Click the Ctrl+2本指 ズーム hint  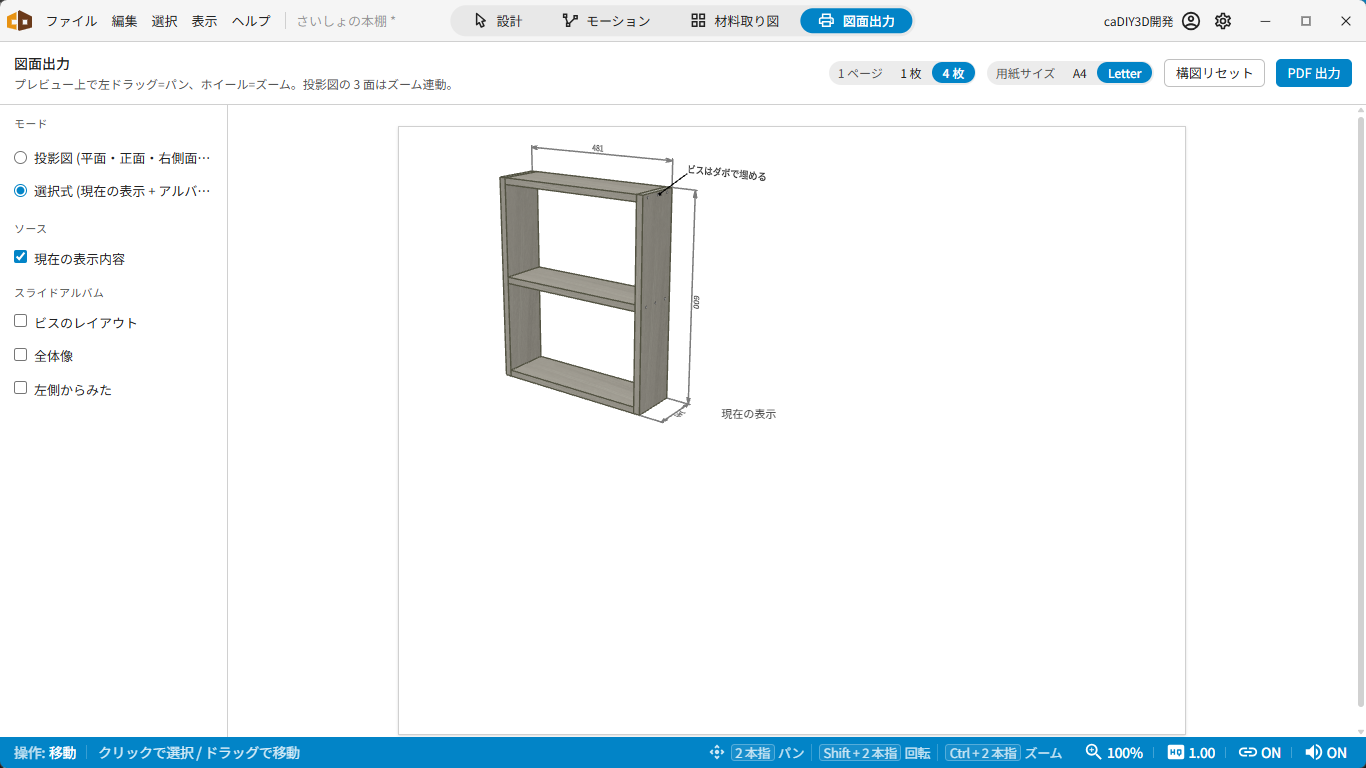pos(1004,753)
